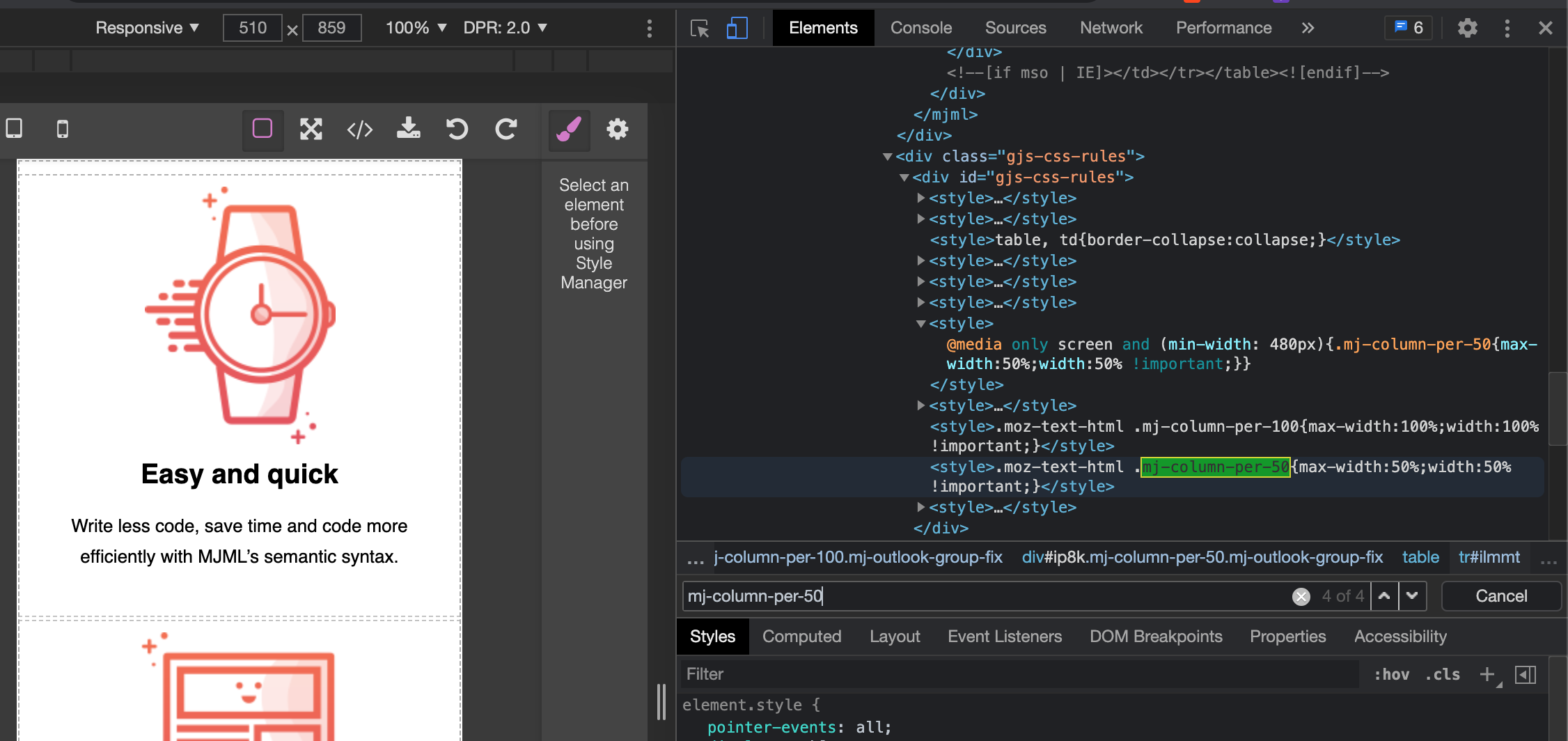Screen dimensions: 1568x741
Task: Toggle the device toolbar icon in DevTools
Action: [x=736, y=28]
